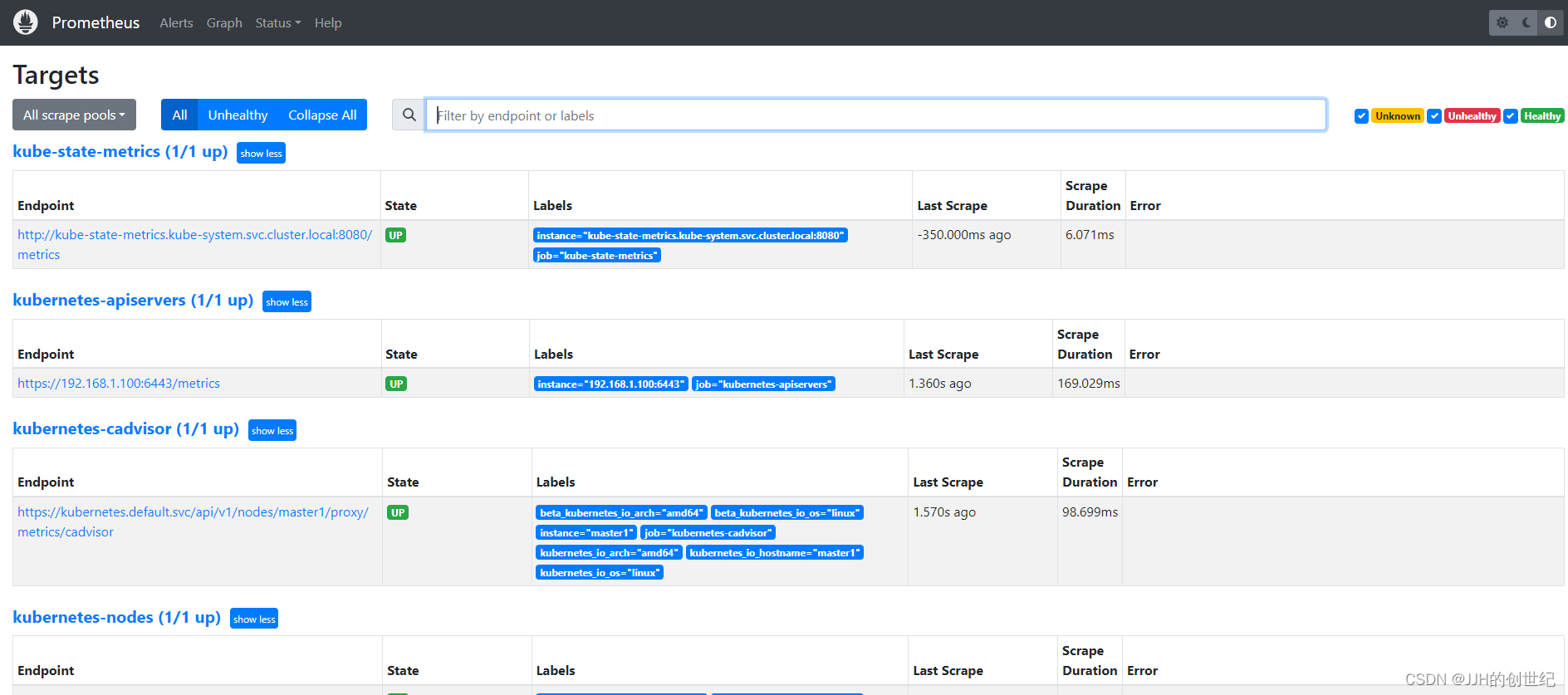Click the kube-state-metrics (1/1 up) heading
This screenshot has height=695, width=1568.
(x=120, y=151)
